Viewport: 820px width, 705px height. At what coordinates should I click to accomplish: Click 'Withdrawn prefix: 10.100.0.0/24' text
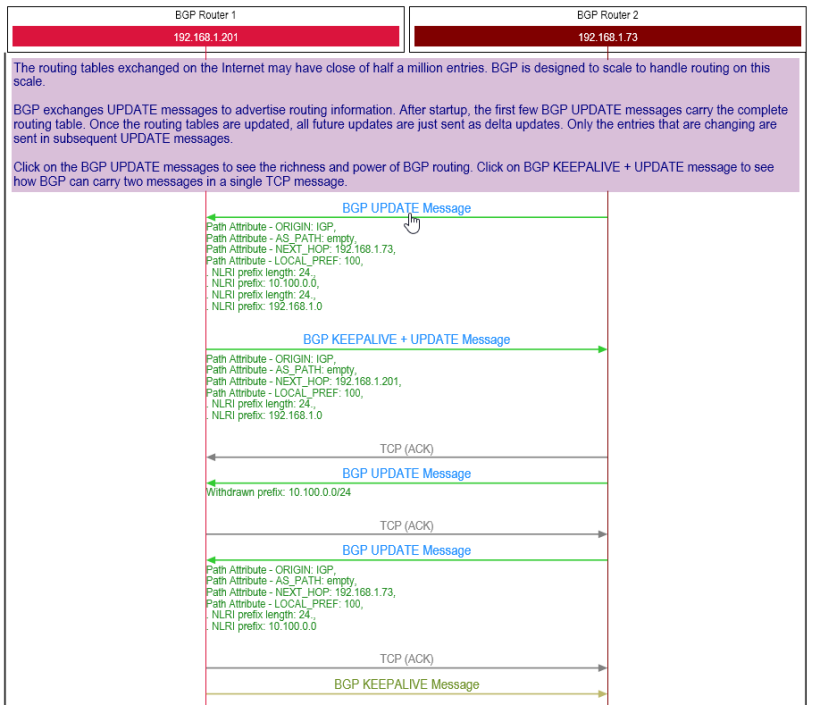278,492
